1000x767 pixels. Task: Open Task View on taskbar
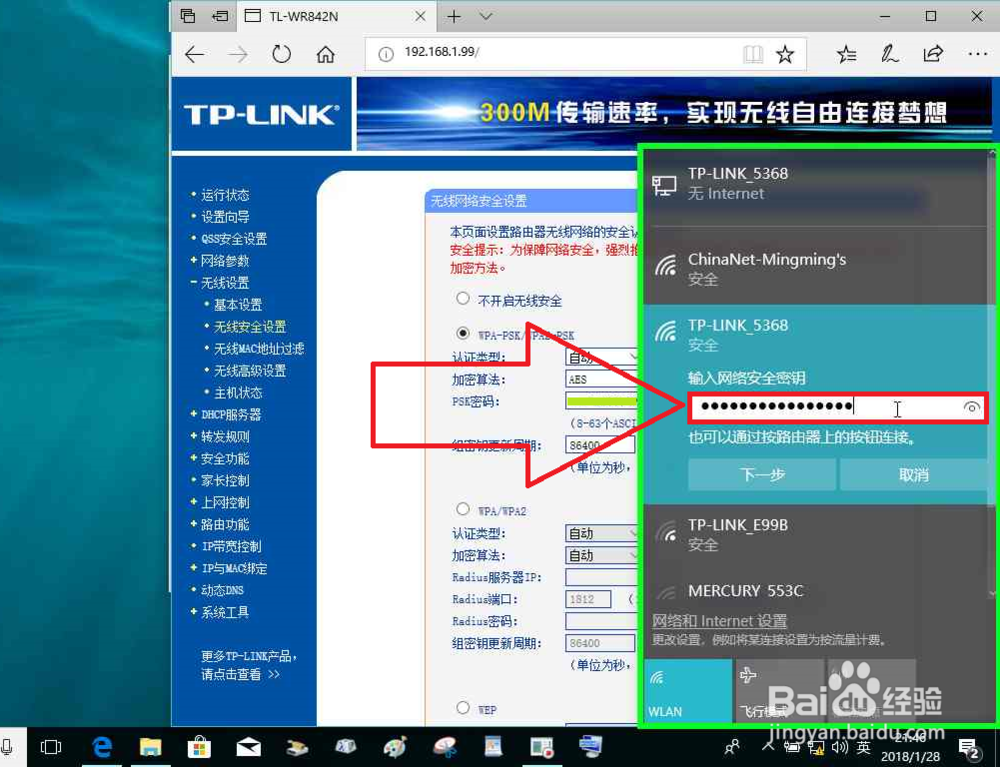(x=51, y=747)
